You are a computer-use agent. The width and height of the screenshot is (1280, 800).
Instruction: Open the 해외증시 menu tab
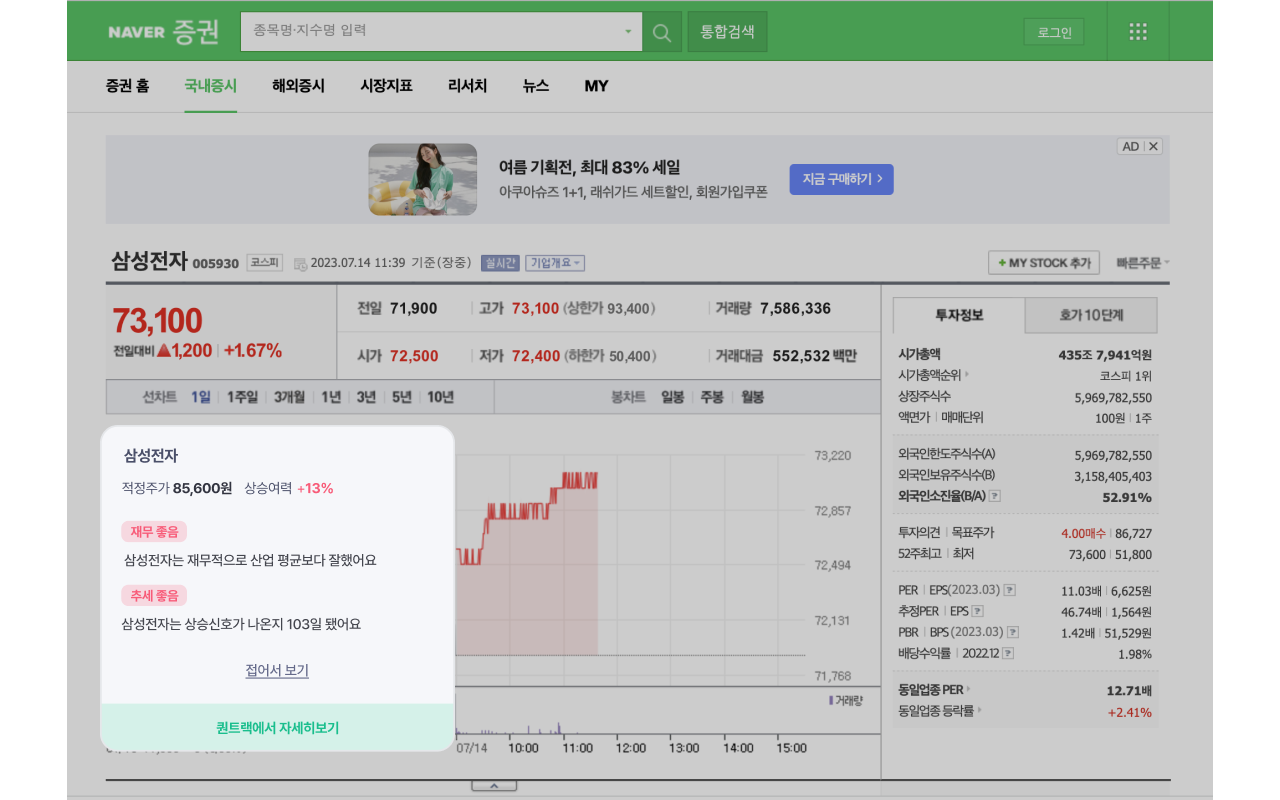coord(298,86)
